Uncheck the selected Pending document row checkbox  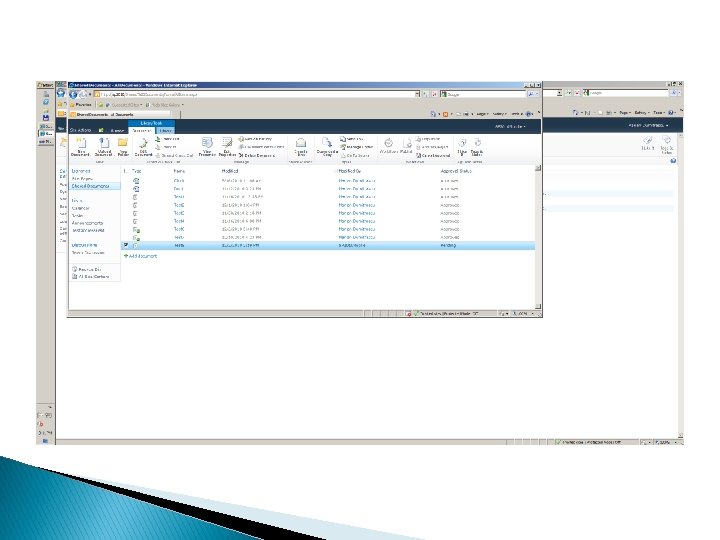(126, 246)
